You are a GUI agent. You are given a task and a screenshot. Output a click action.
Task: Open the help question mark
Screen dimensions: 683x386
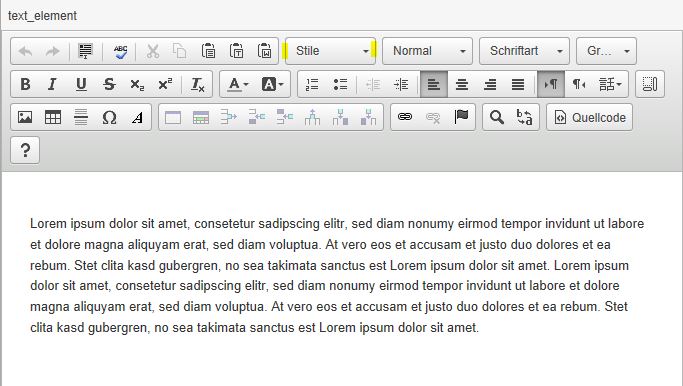[x=25, y=150]
